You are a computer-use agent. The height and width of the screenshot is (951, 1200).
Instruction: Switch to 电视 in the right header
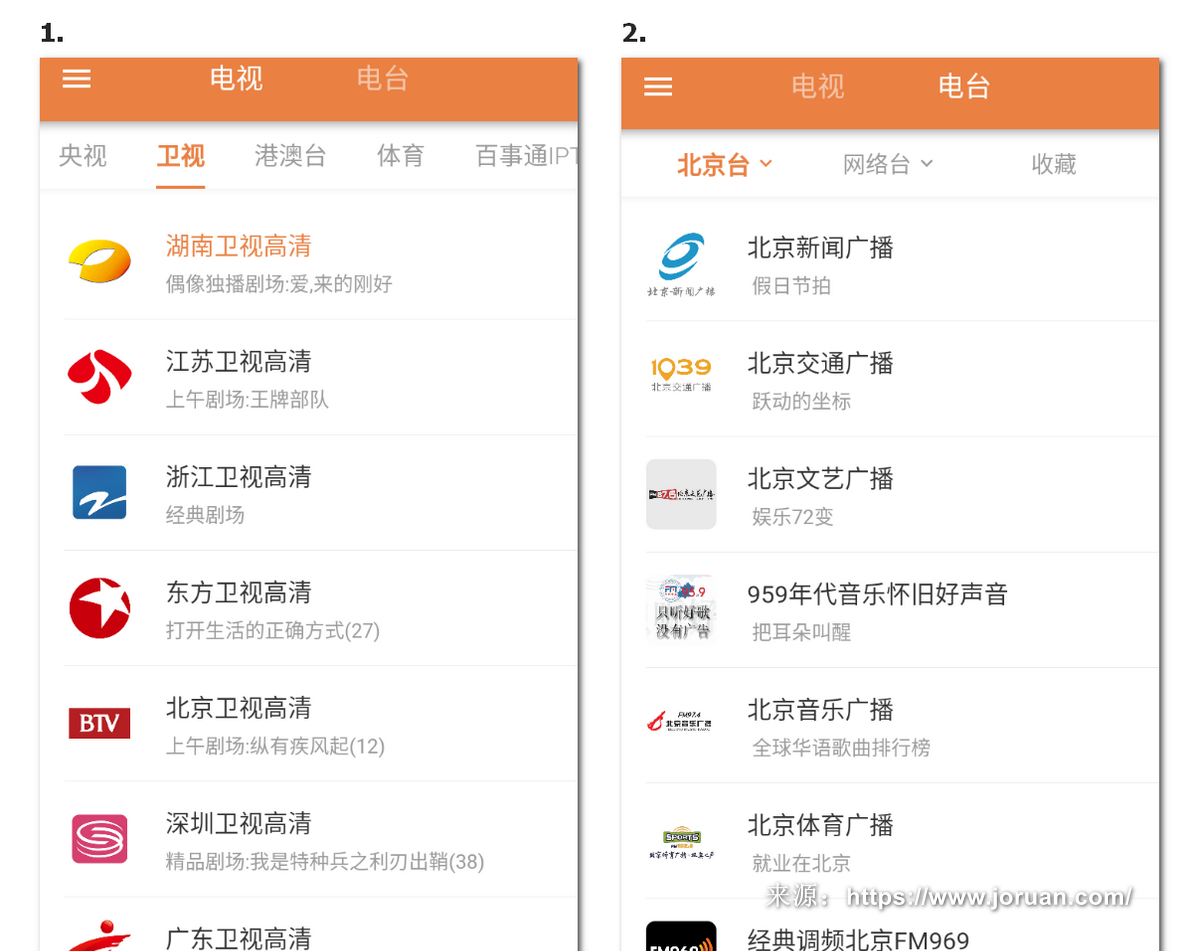tap(817, 87)
